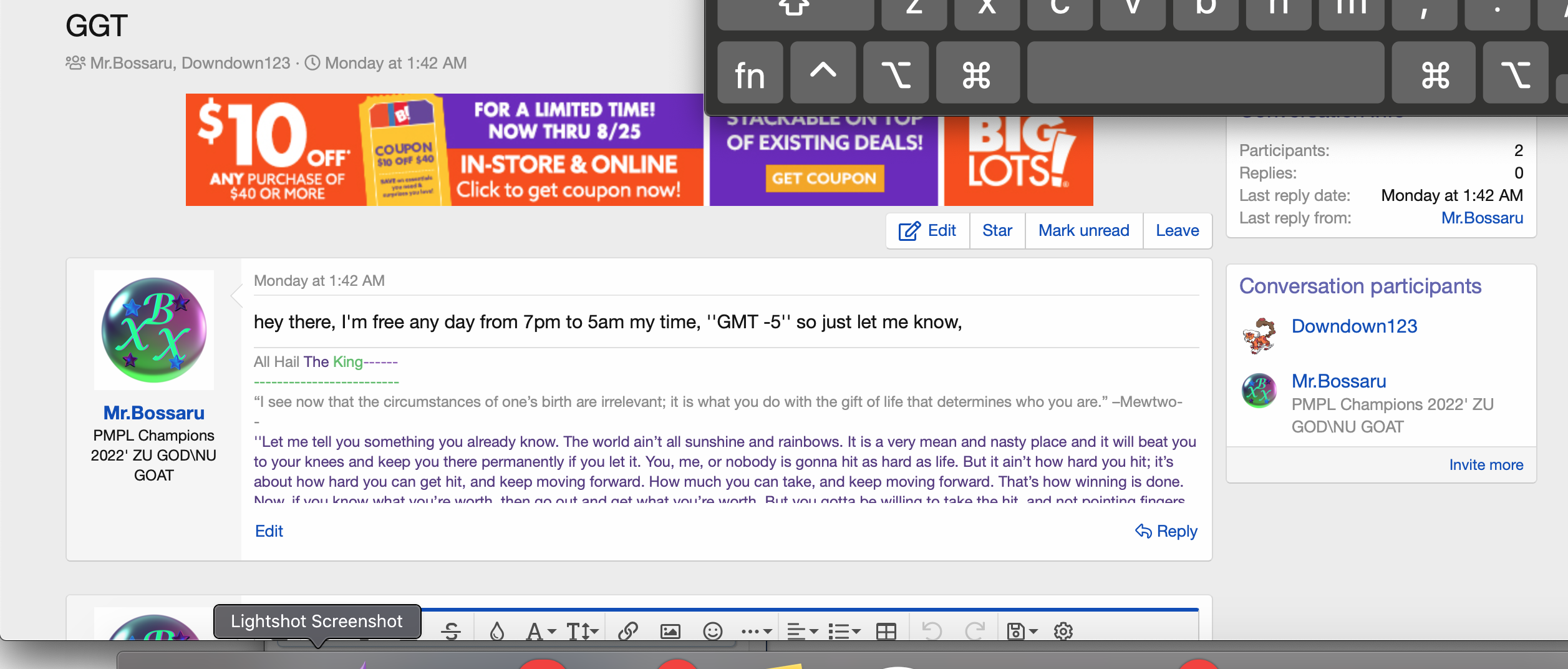Click the 'Participants:' count row
This screenshot has height=669, width=1568.
click(x=1381, y=150)
